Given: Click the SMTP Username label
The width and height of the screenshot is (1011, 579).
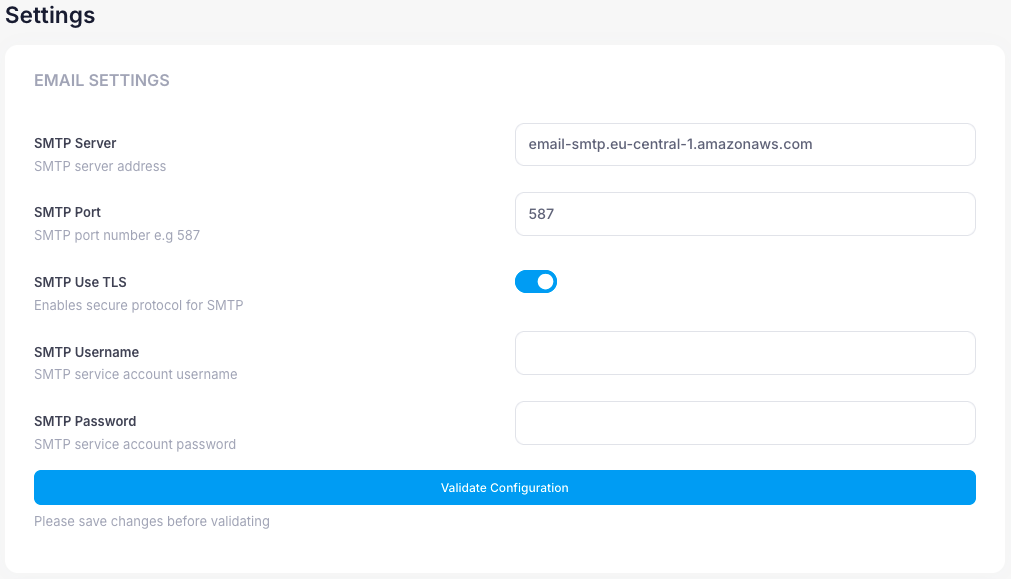Looking at the screenshot, I should [x=86, y=352].
